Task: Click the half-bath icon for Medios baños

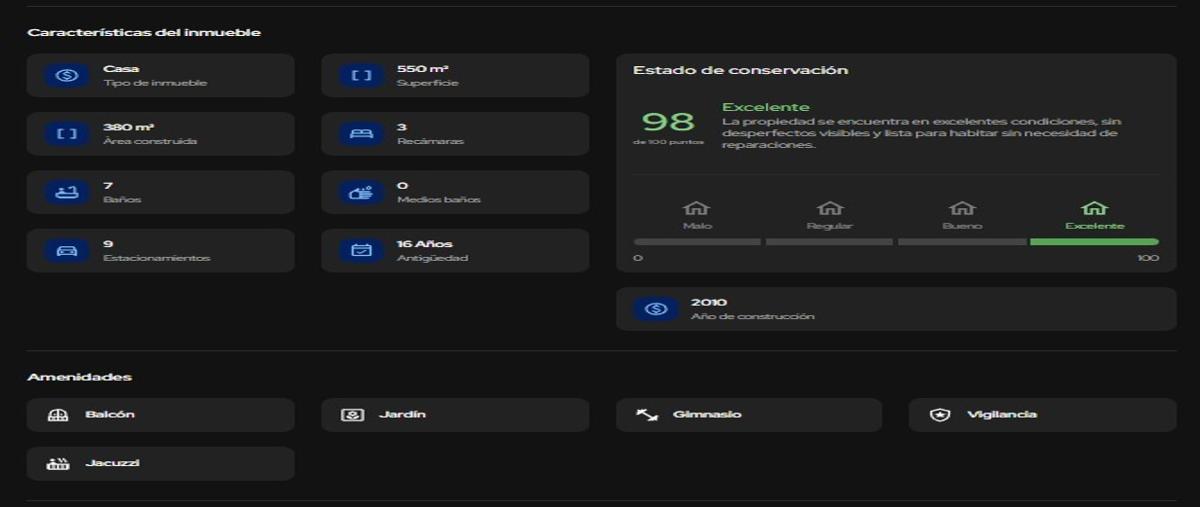Action: point(361,192)
